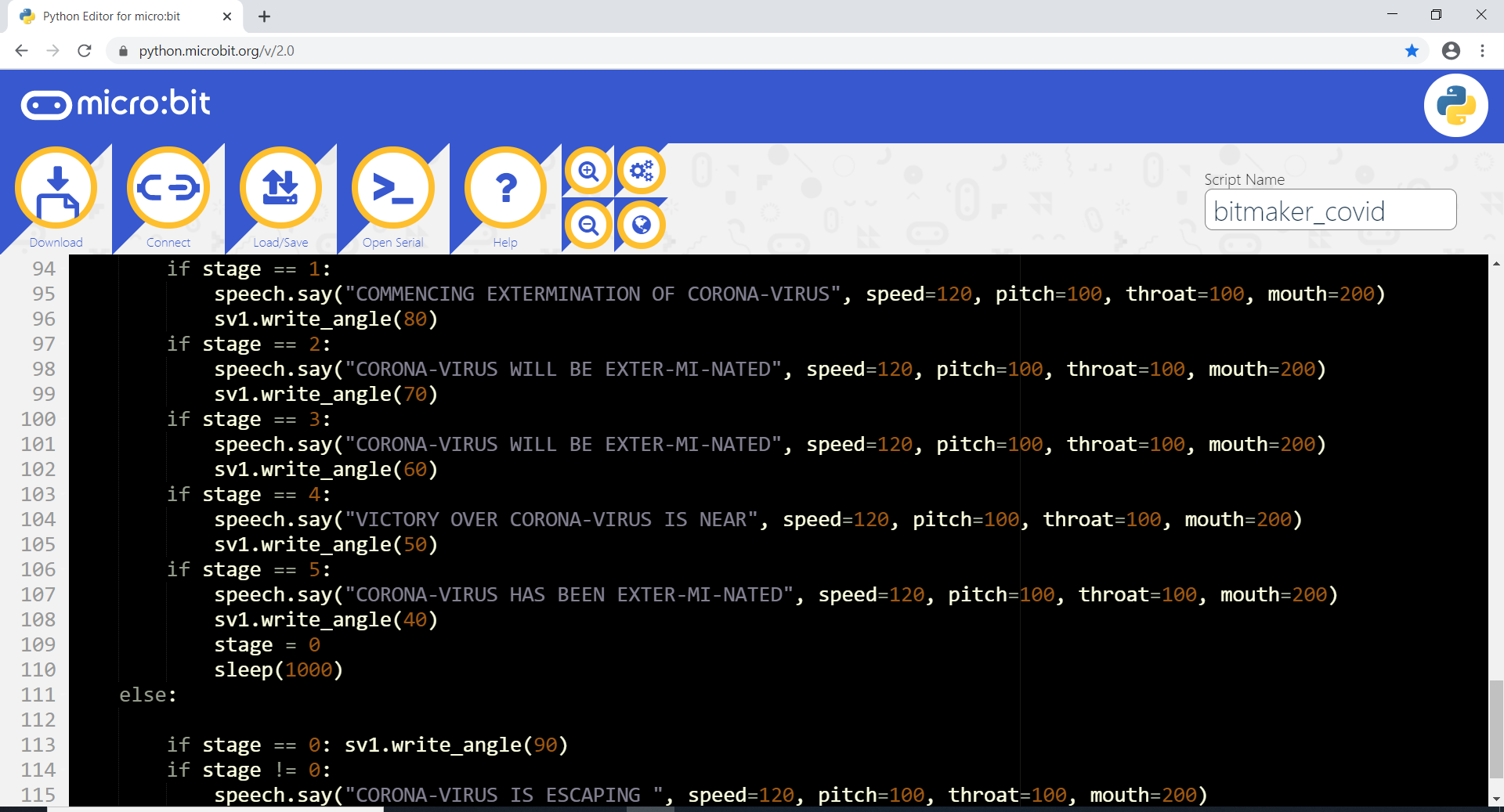Download the script to the micro:bit
1504x812 pixels.
pyautogui.click(x=56, y=188)
